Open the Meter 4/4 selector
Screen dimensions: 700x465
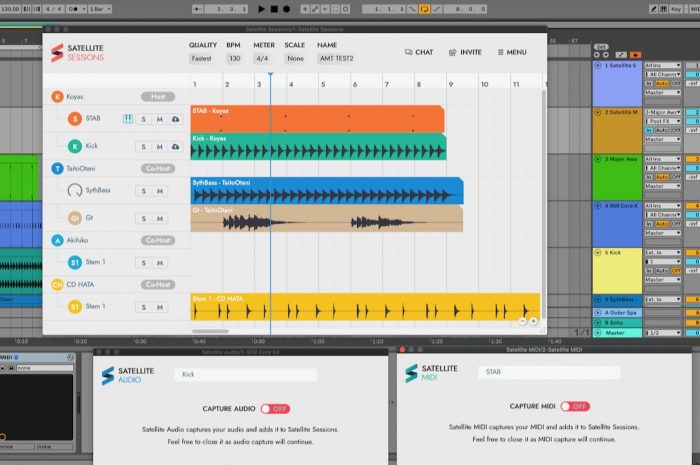point(262,58)
